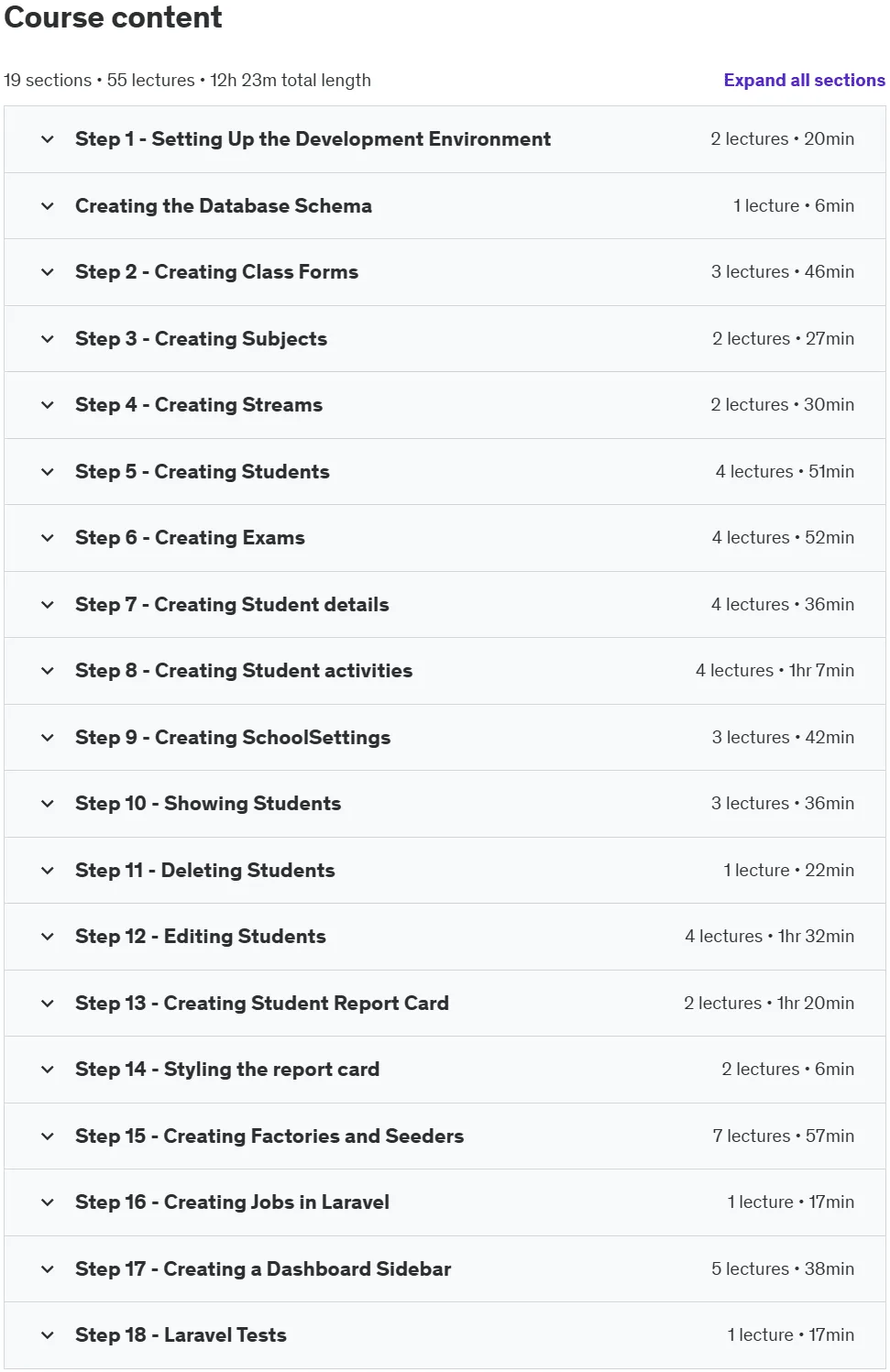Expand Step 15 Factories and Seeders chevron
Screen dimensions: 890x1372
click(x=48, y=1136)
